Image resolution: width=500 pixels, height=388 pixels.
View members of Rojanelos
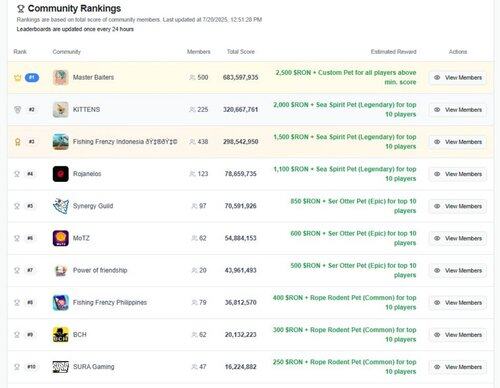coord(457,174)
